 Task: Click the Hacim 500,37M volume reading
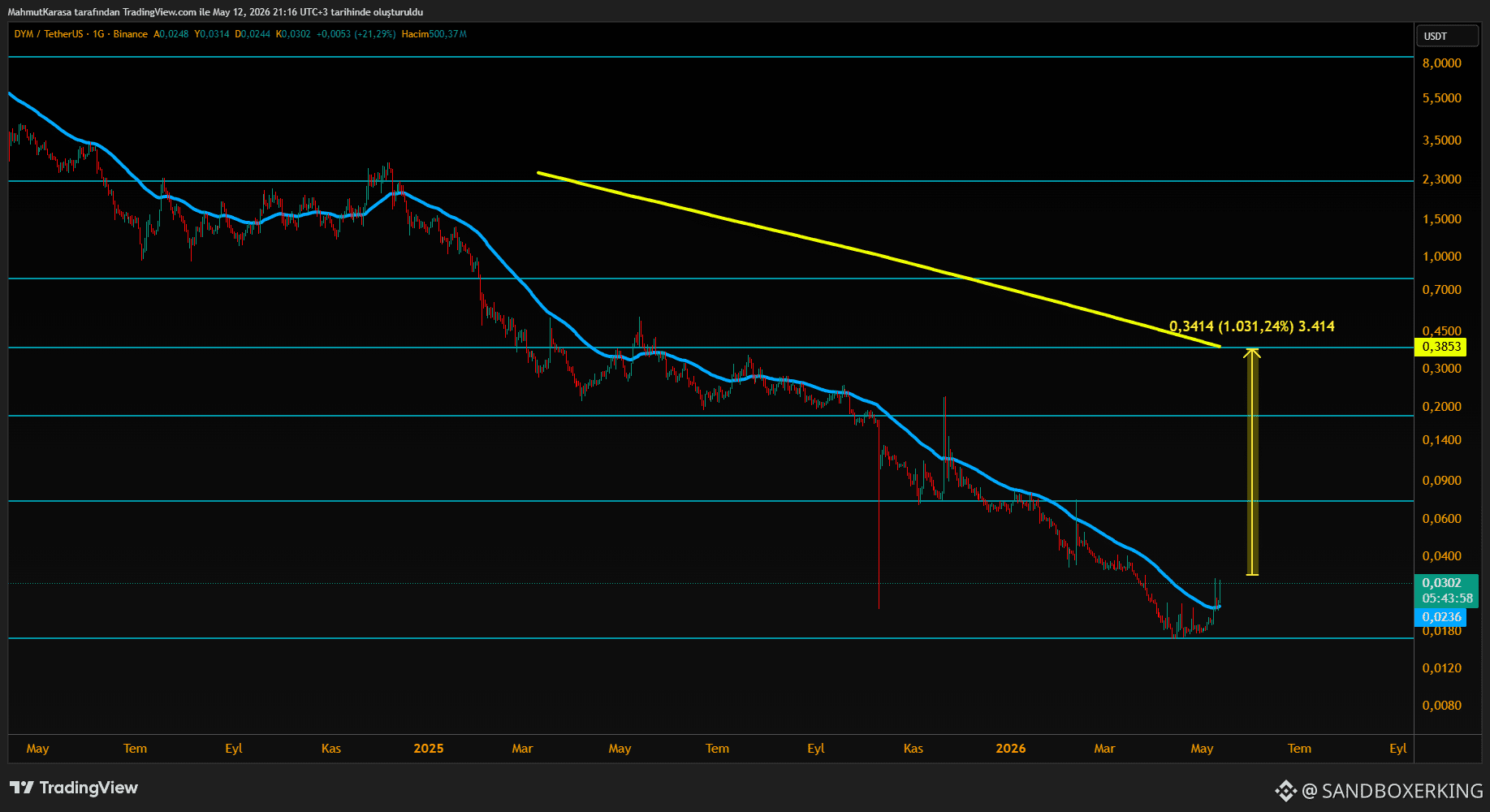434,34
